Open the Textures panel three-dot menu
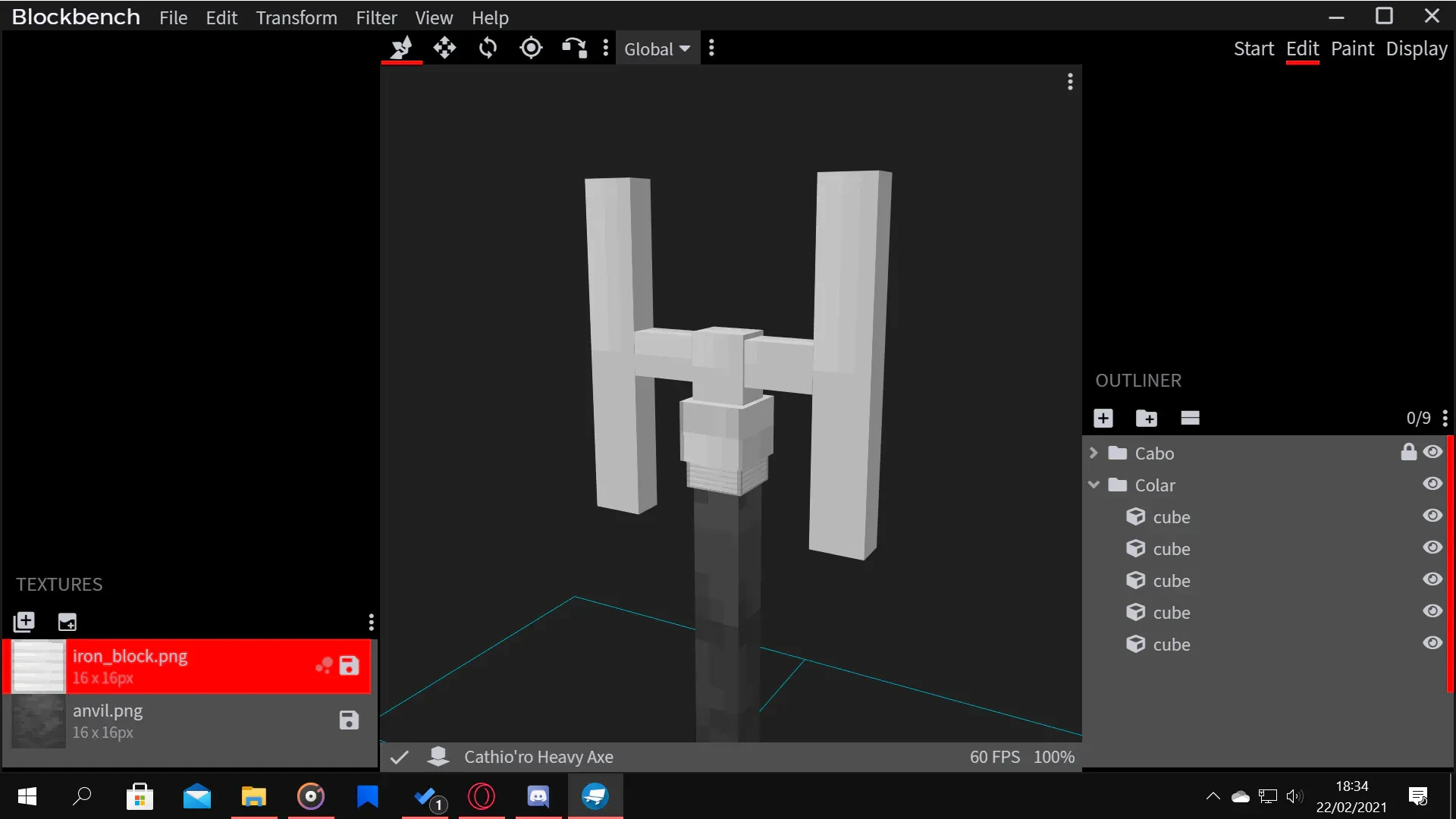 [x=371, y=623]
